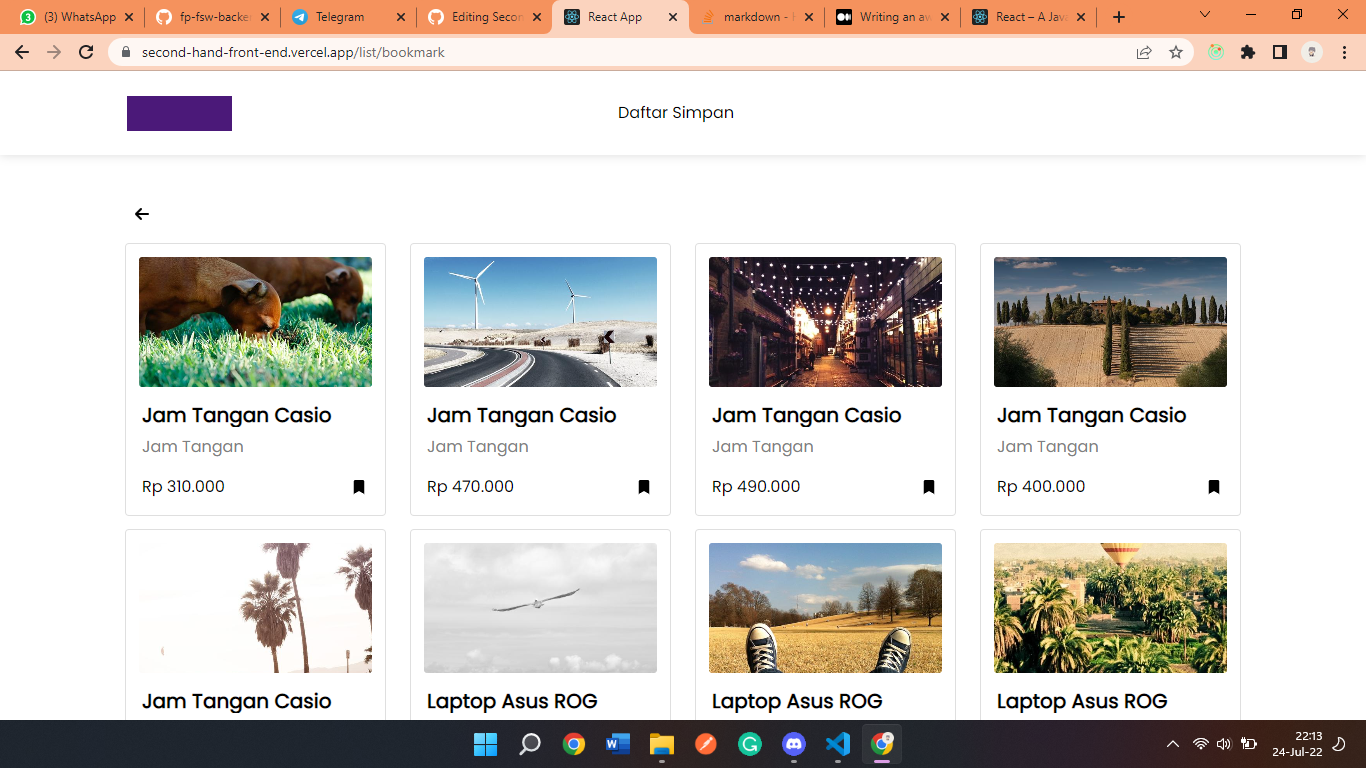Click the purple site logo in the header

point(178,113)
